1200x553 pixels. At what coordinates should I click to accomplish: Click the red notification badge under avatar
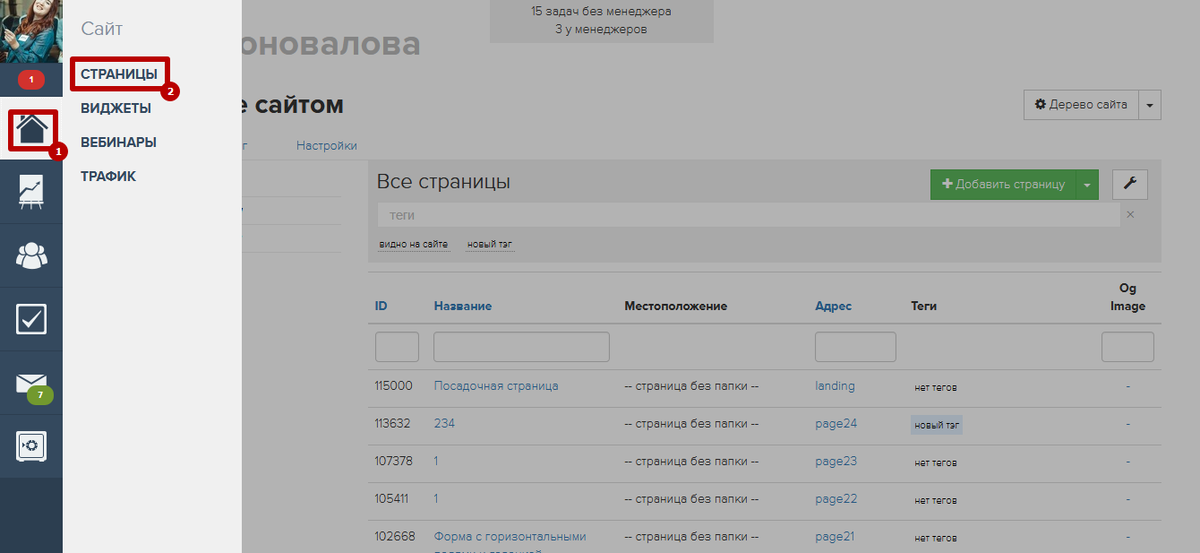(x=31, y=79)
